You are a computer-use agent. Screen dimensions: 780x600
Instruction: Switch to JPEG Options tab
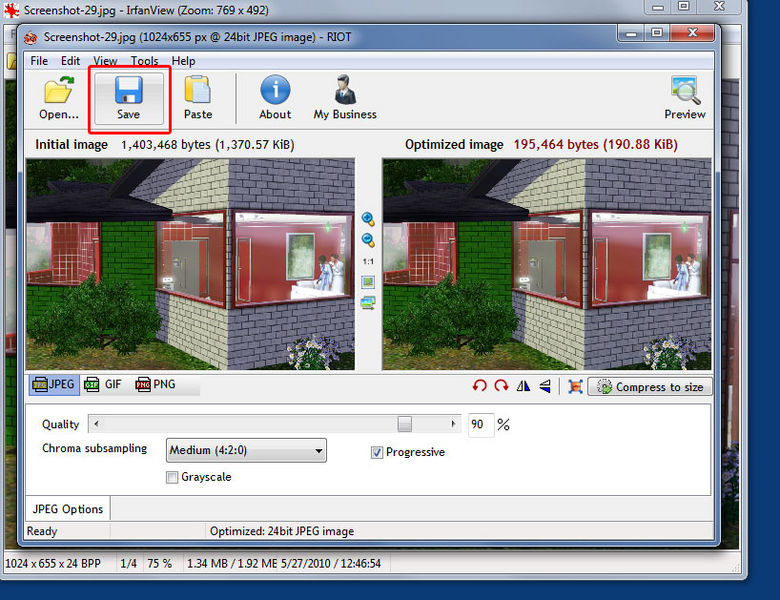(68, 509)
